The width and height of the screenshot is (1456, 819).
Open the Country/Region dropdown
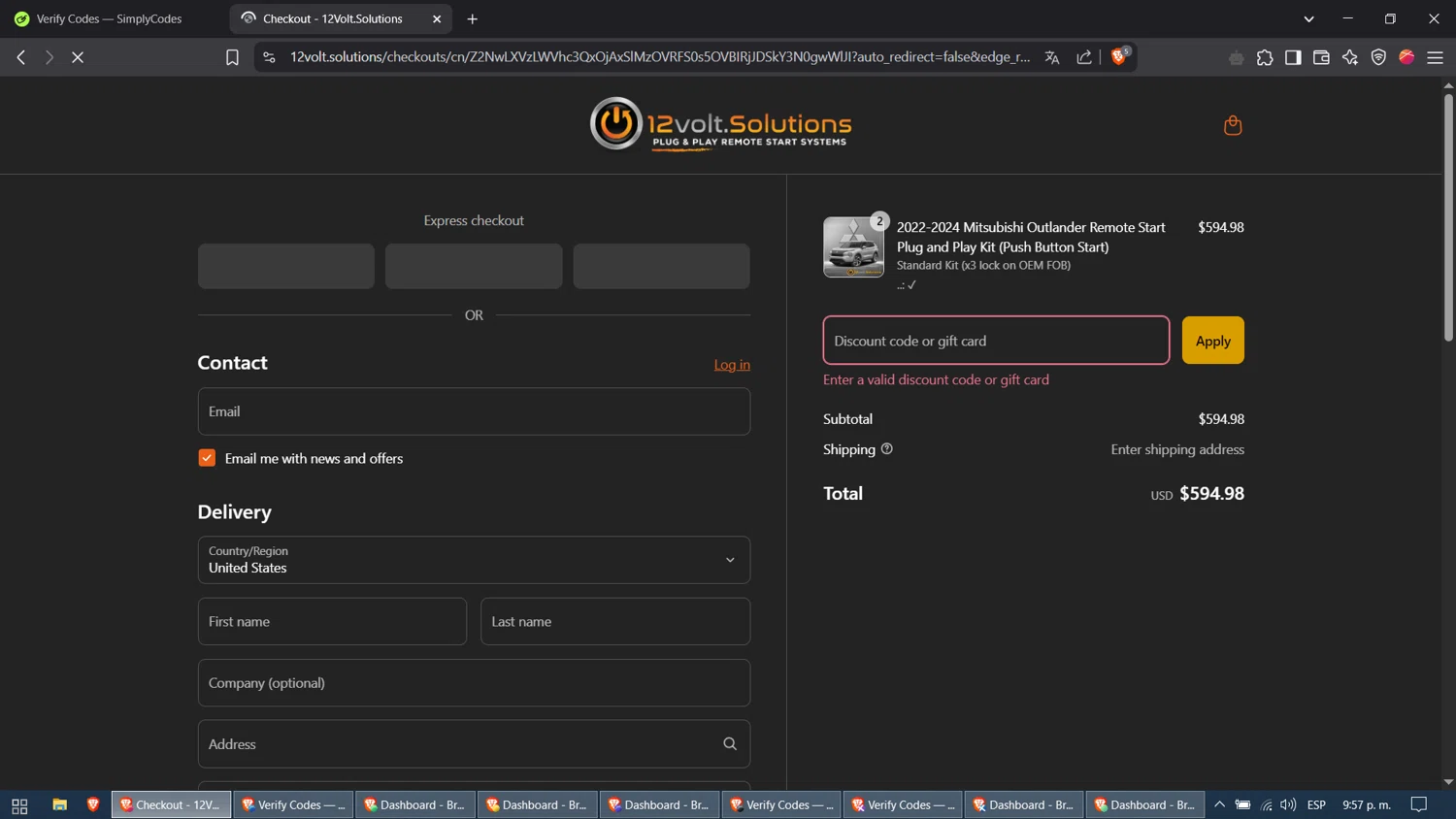[x=474, y=560]
